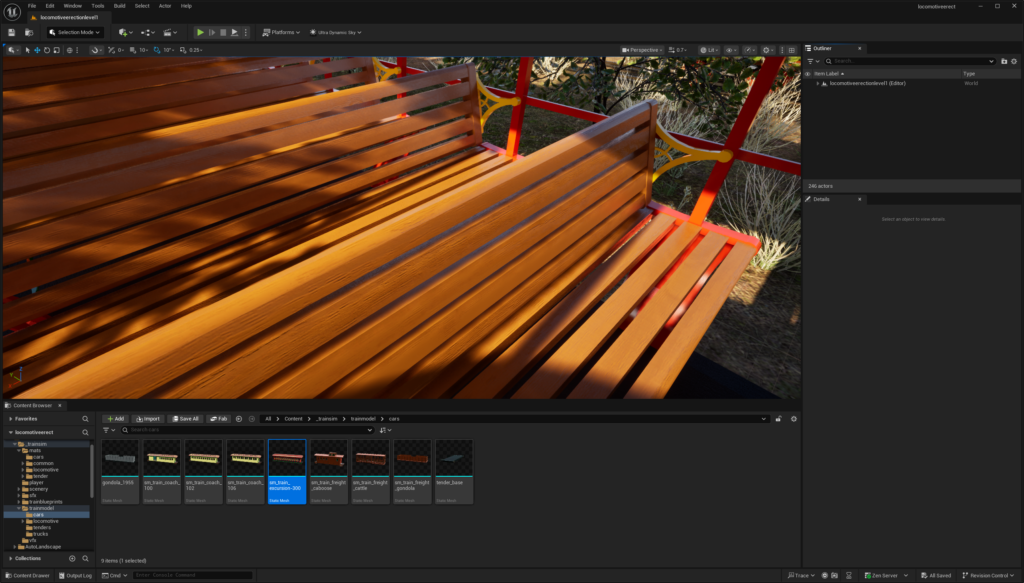Expand the Perspective view dropdown

pyautogui.click(x=642, y=50)
